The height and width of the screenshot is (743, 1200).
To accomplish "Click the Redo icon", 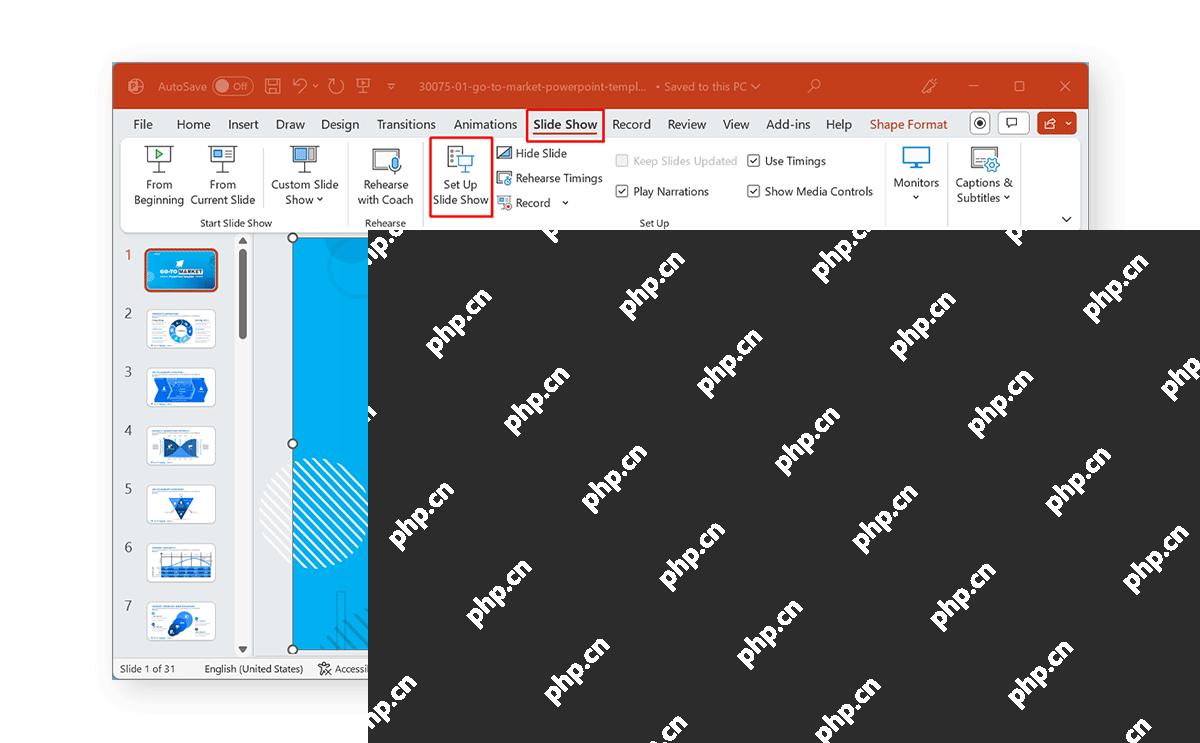I will (x=336, y=87).
